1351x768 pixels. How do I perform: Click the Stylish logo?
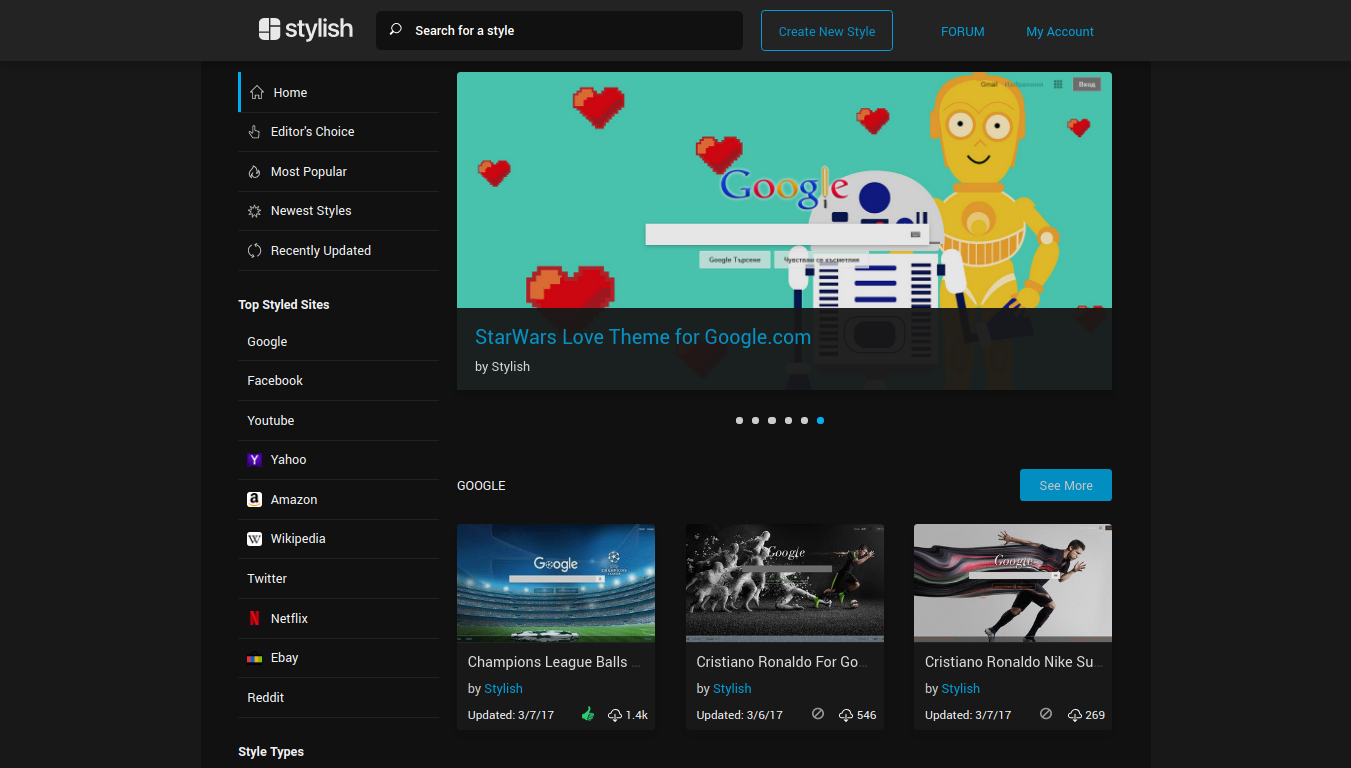(306, 30)
